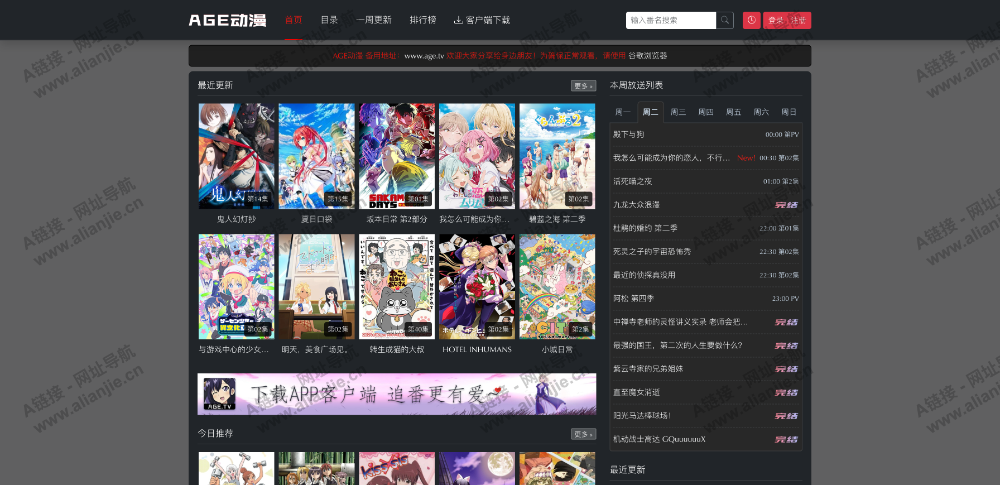The height and width of the screenshot is (485, 1000).
Task: Switch to 周五 schedule tab
Action: 733,112
